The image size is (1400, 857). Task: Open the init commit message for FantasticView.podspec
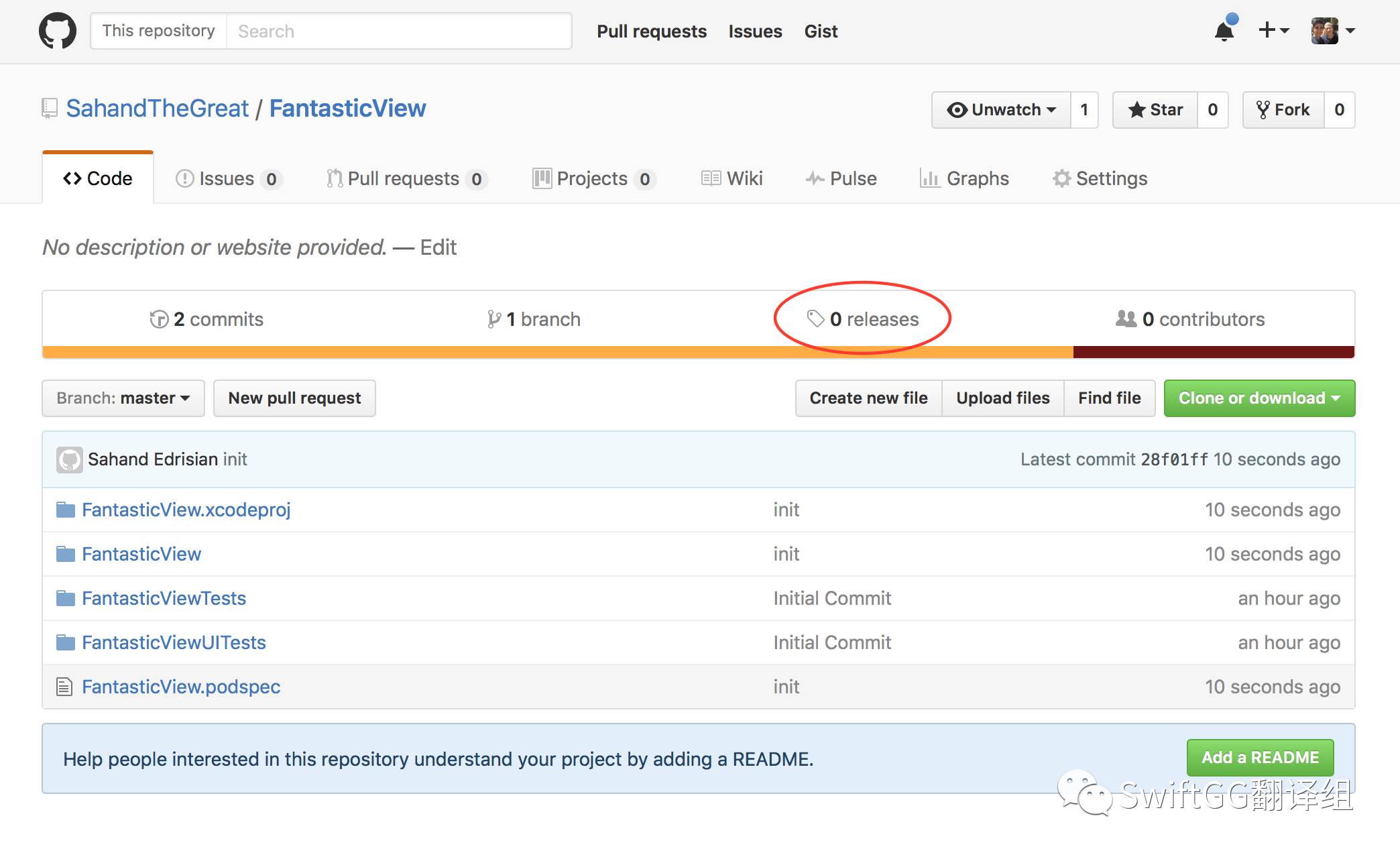[786, 687]
